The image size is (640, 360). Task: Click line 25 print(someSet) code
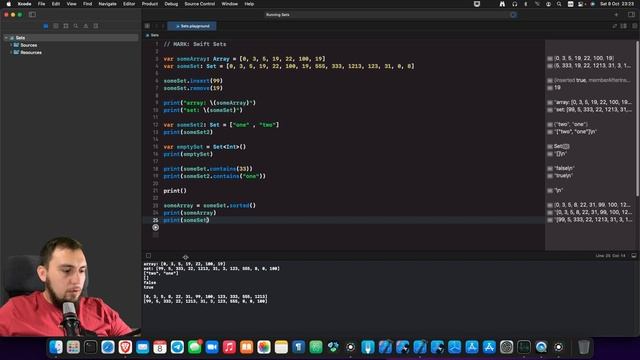187,220
